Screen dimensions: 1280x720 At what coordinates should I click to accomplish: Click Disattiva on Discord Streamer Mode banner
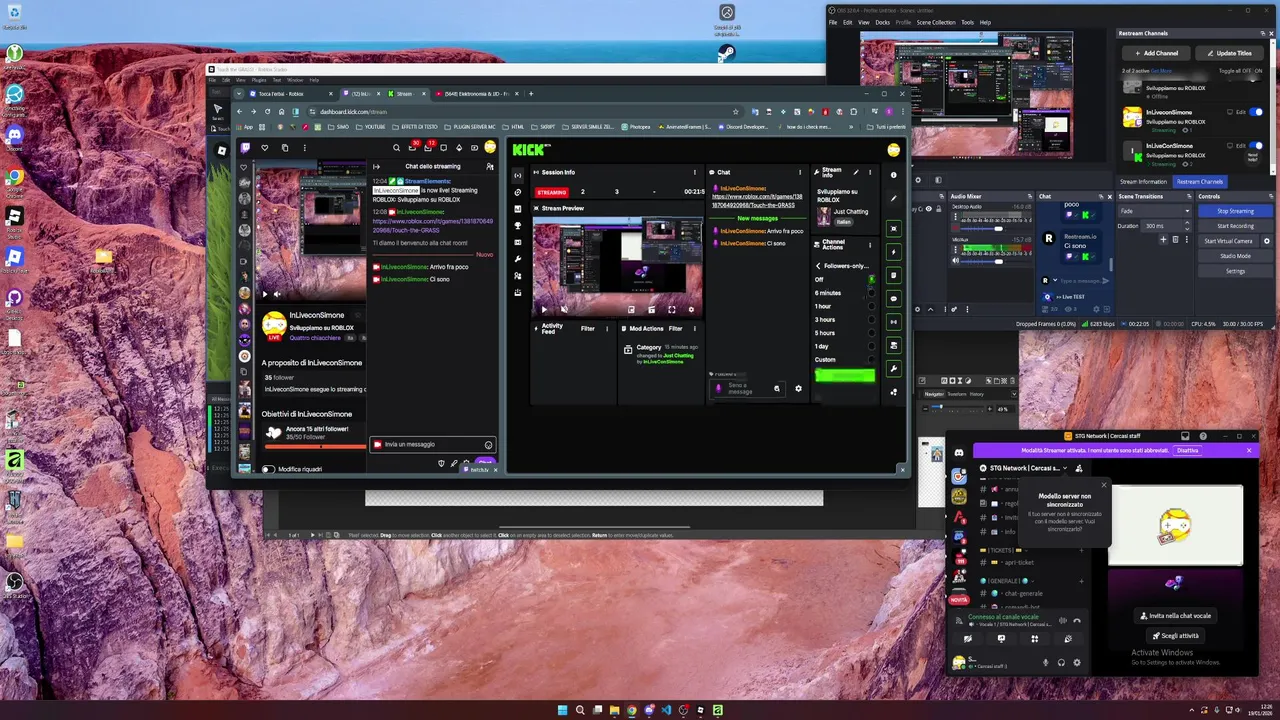point(1188,450)
